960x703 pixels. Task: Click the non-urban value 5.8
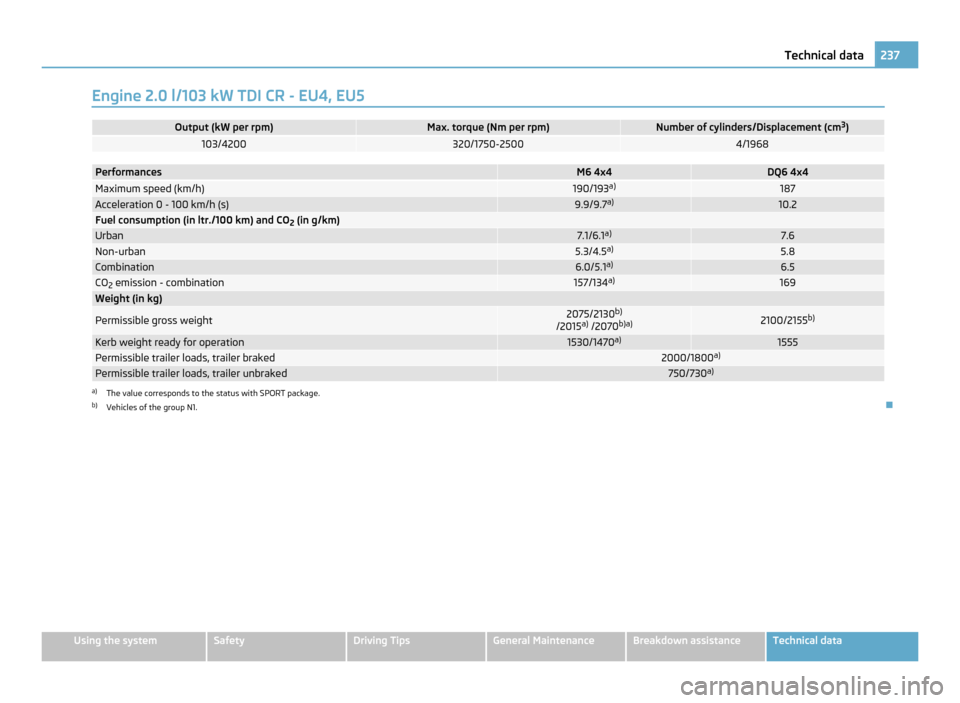[x=787, y=252]
